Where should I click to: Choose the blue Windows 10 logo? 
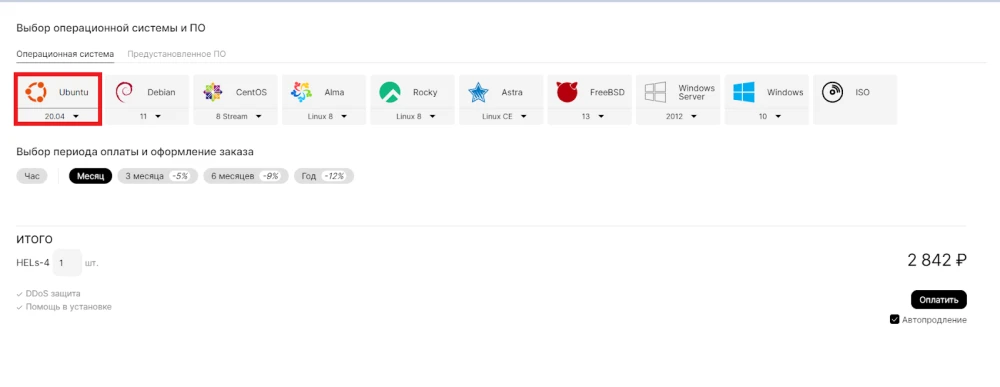(744, 92)
